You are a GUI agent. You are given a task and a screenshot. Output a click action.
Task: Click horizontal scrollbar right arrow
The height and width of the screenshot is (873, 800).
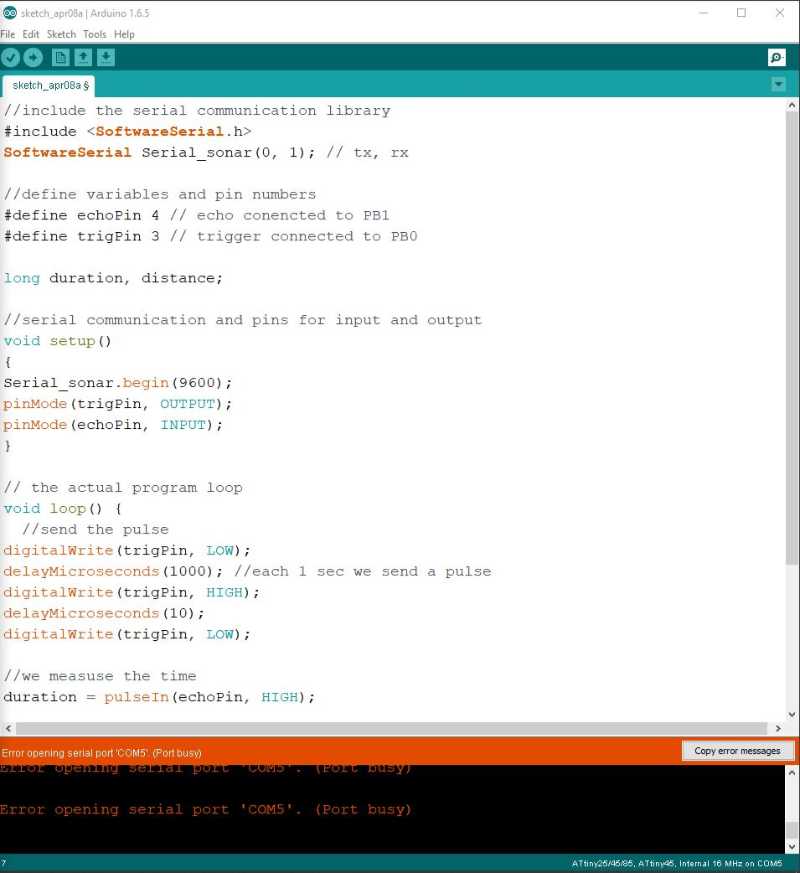(778, 728)
